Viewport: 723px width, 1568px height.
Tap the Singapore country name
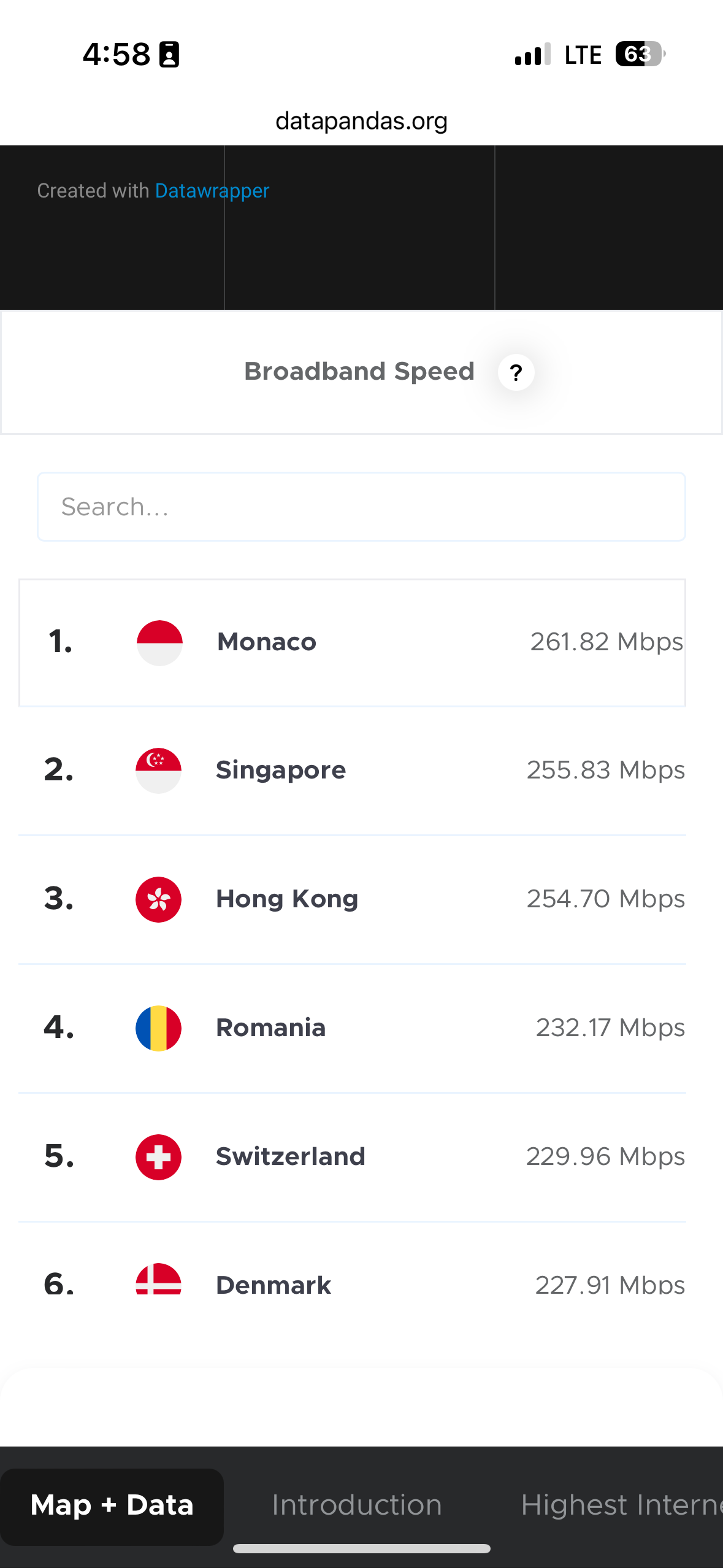[x=281, y=770]
